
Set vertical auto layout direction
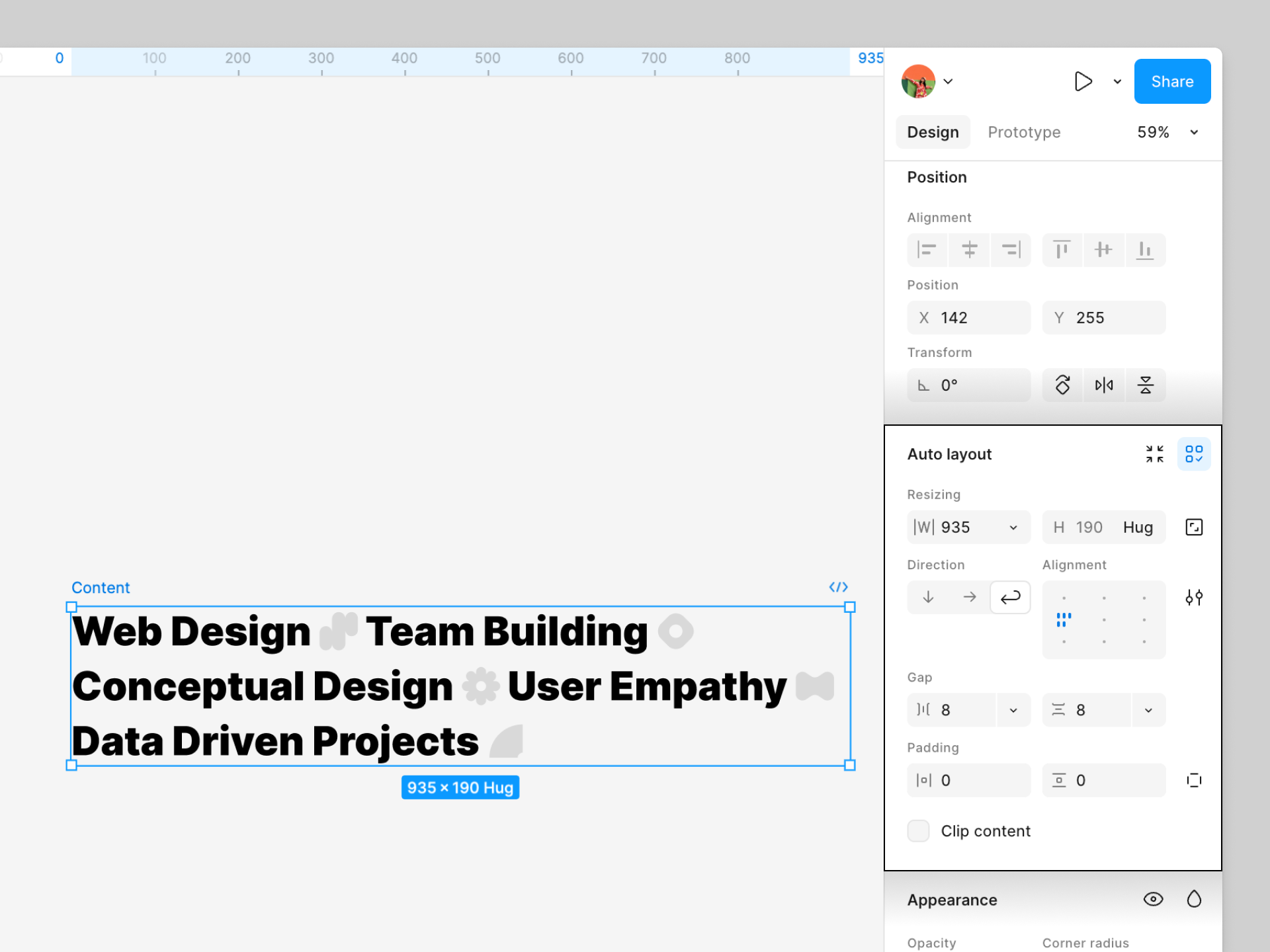coord(928,598)
